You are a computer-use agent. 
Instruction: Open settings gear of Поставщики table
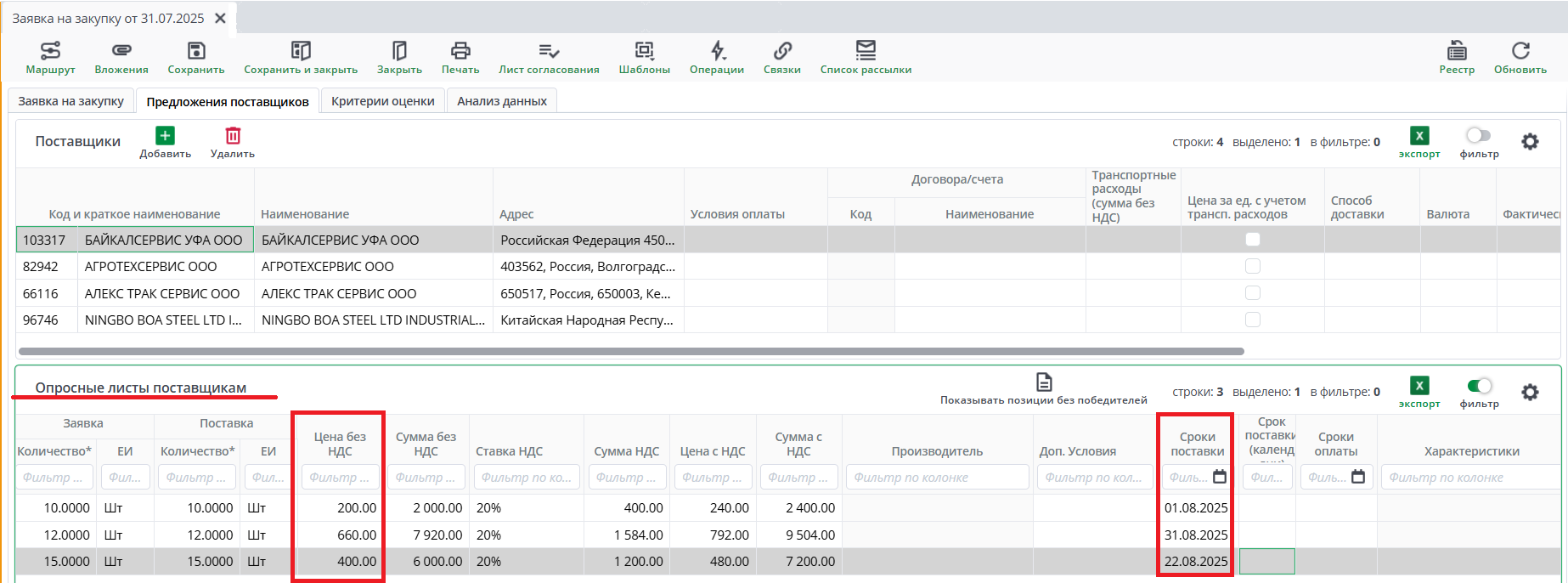[x=1530, y=142]
